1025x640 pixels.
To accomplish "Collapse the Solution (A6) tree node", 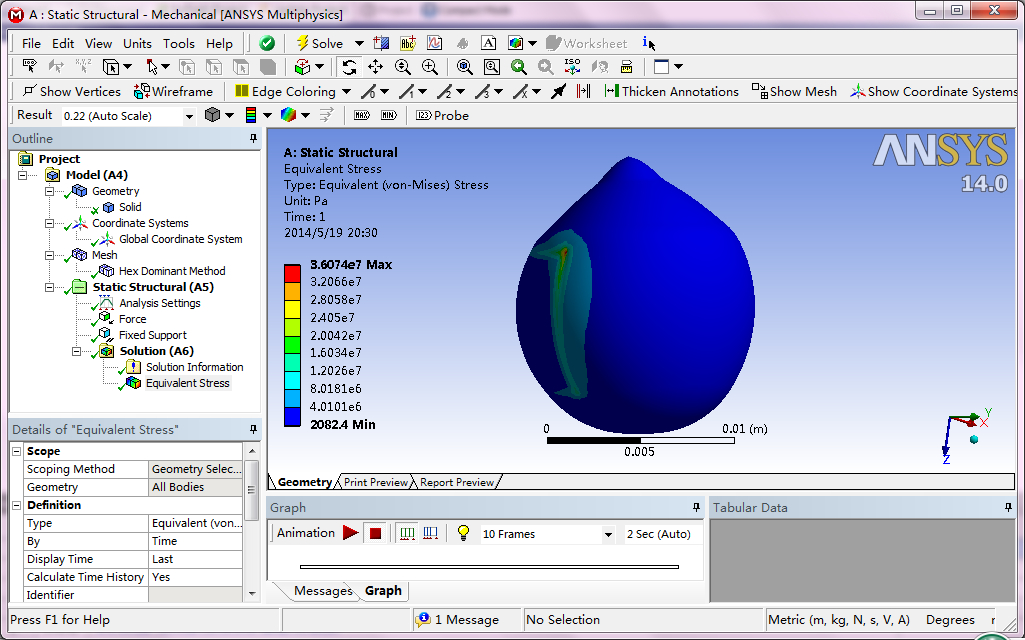I will [x=76, y=351].
